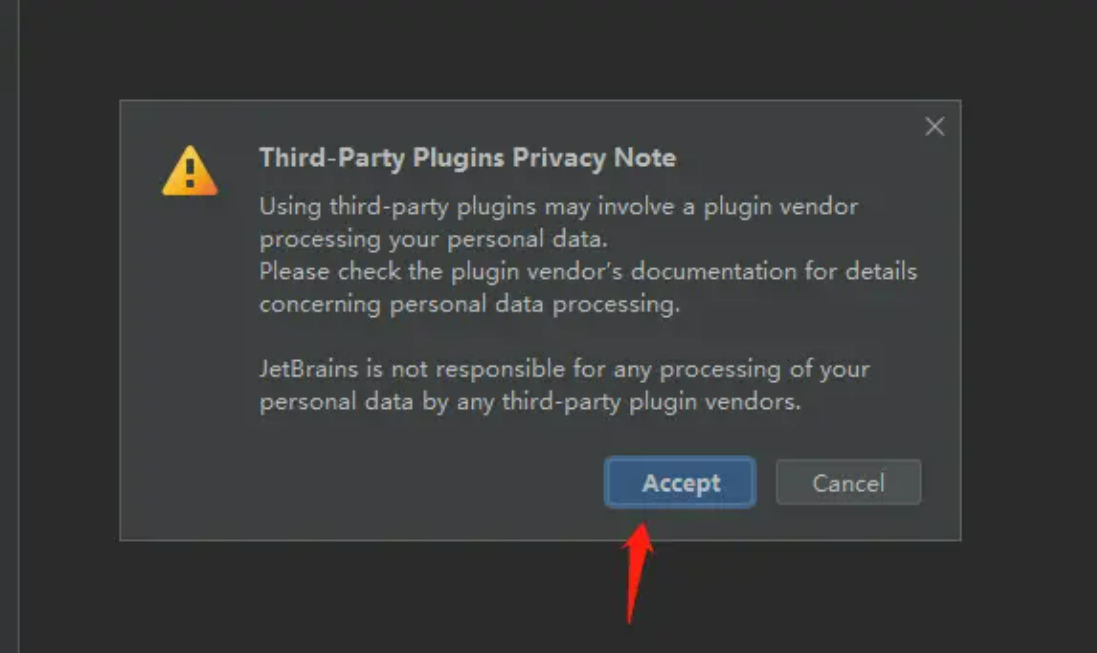Click the narrow left sidebar strip
Screen dimensions: 1097x653
[9, 326]
